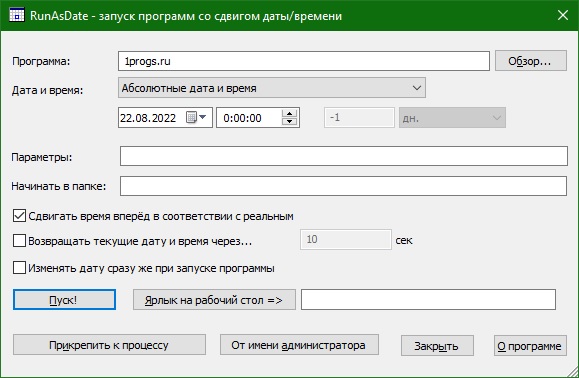The height and width of the screenshot is (378, 579).
Task: Check 'Изменять дату сразу же при запуске'
Action: click(19, 268)
